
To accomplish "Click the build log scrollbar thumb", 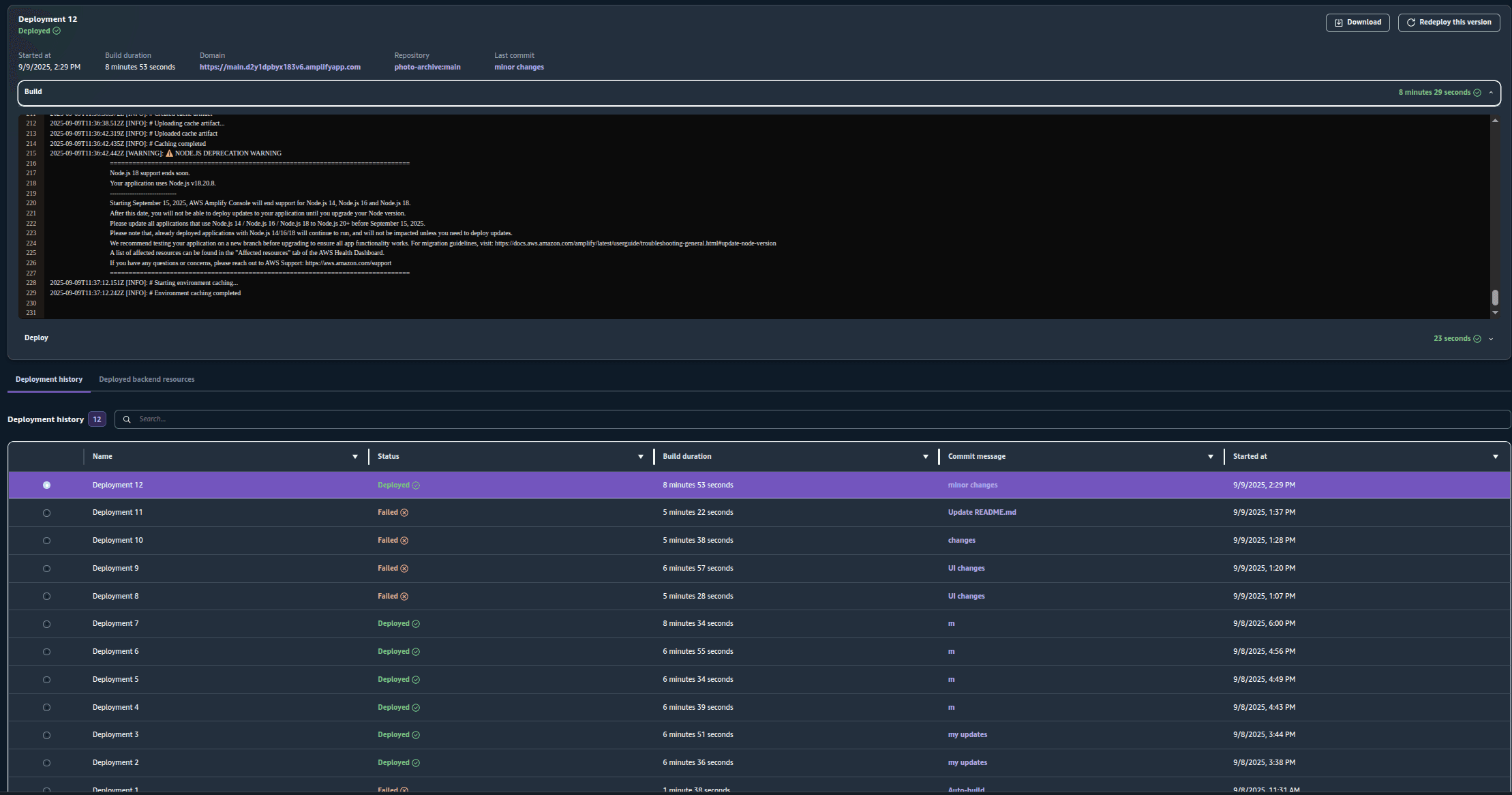I will (x=1495, y=297).
